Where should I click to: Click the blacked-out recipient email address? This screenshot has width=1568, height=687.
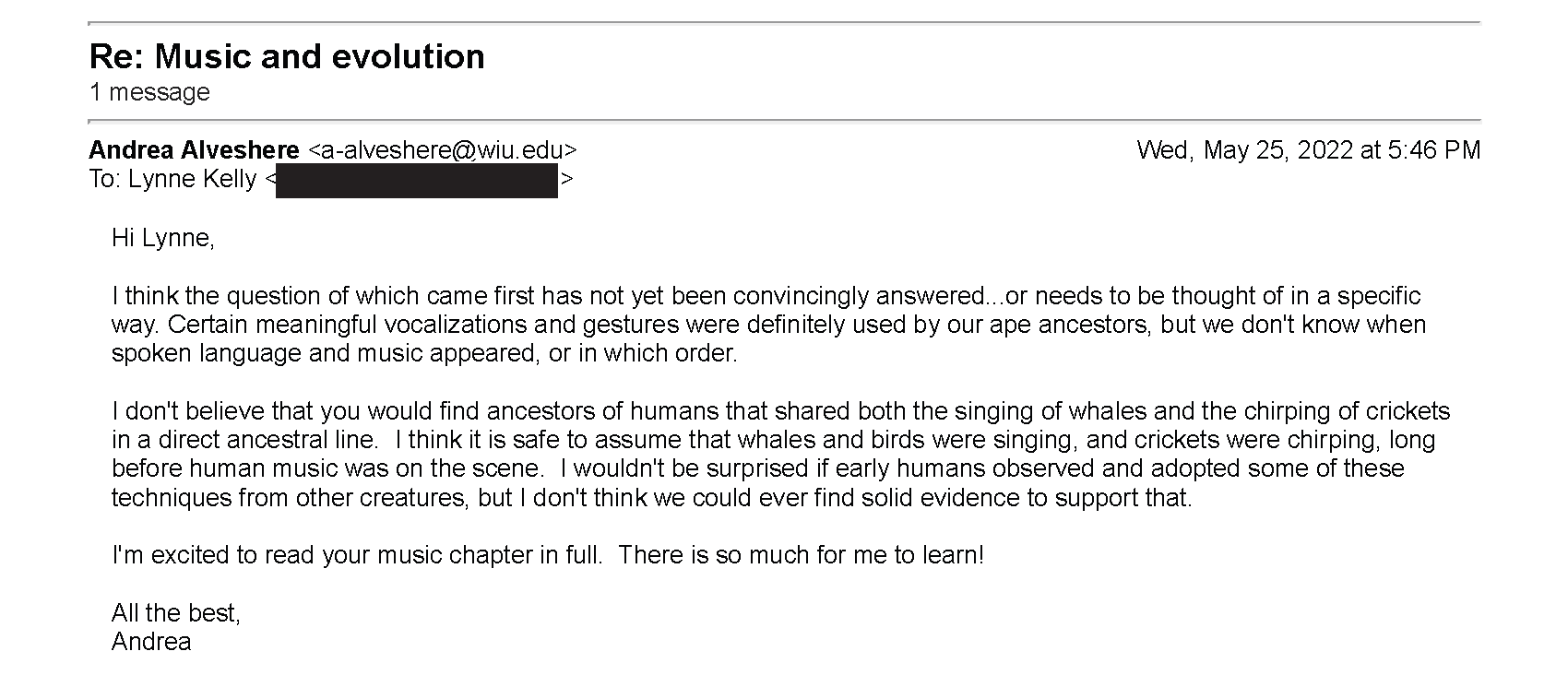point(417,181)
